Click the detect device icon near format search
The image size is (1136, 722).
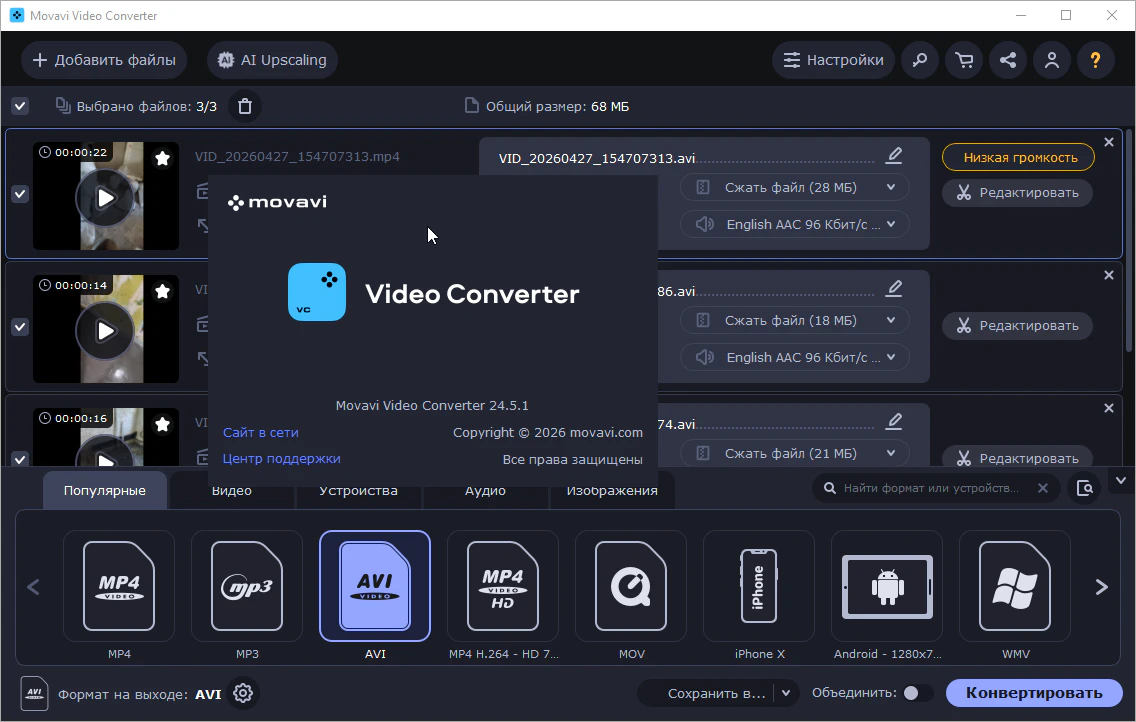1084,488
